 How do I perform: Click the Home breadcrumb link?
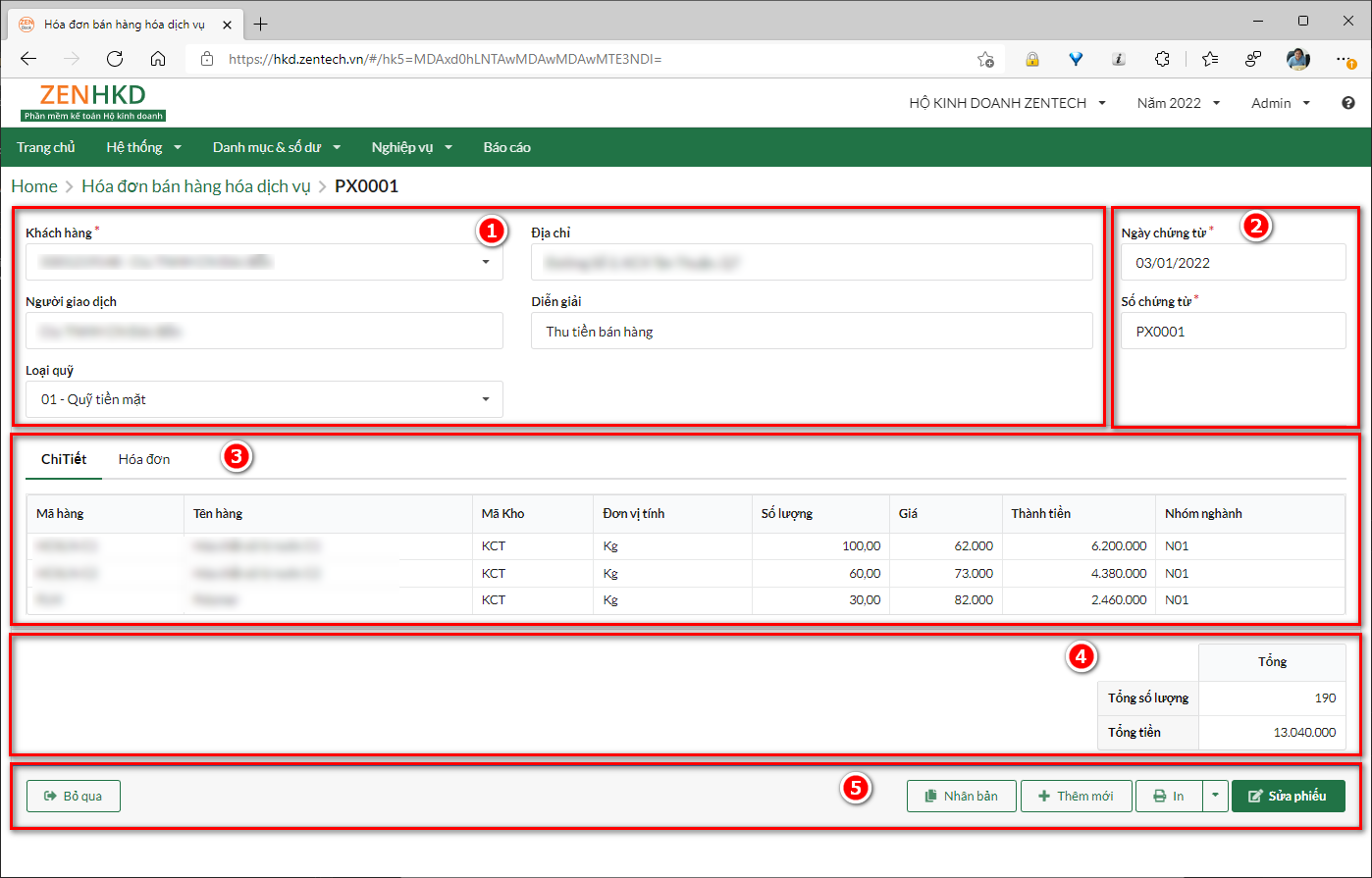click(x=34, y=185)
